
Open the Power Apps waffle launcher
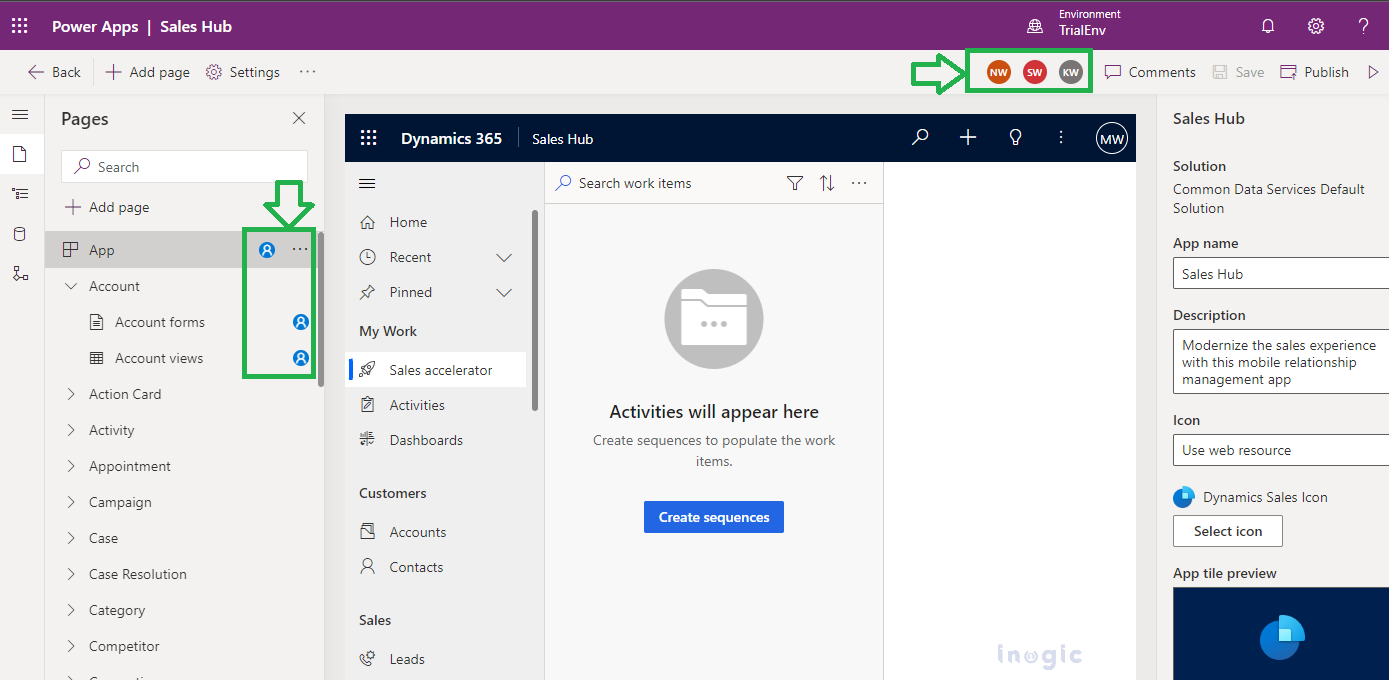(x=20, y=26)
